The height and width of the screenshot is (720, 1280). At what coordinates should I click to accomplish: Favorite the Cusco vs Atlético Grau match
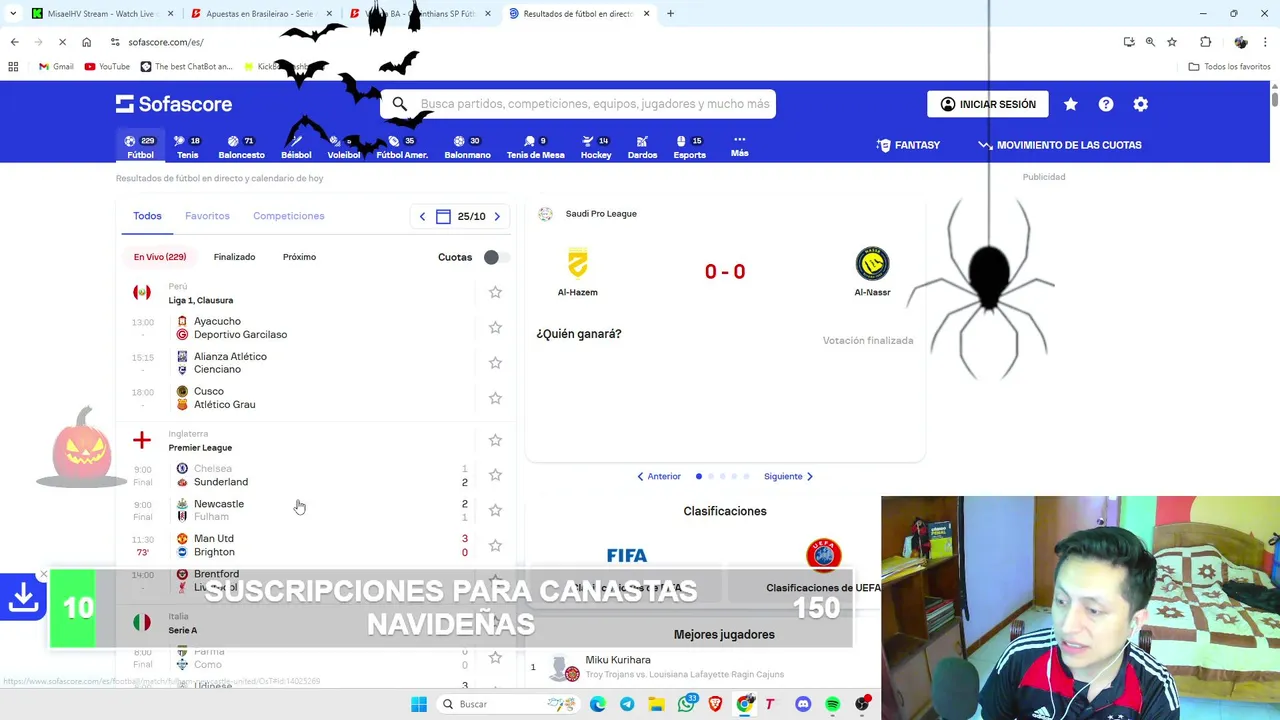pos(495,398)
